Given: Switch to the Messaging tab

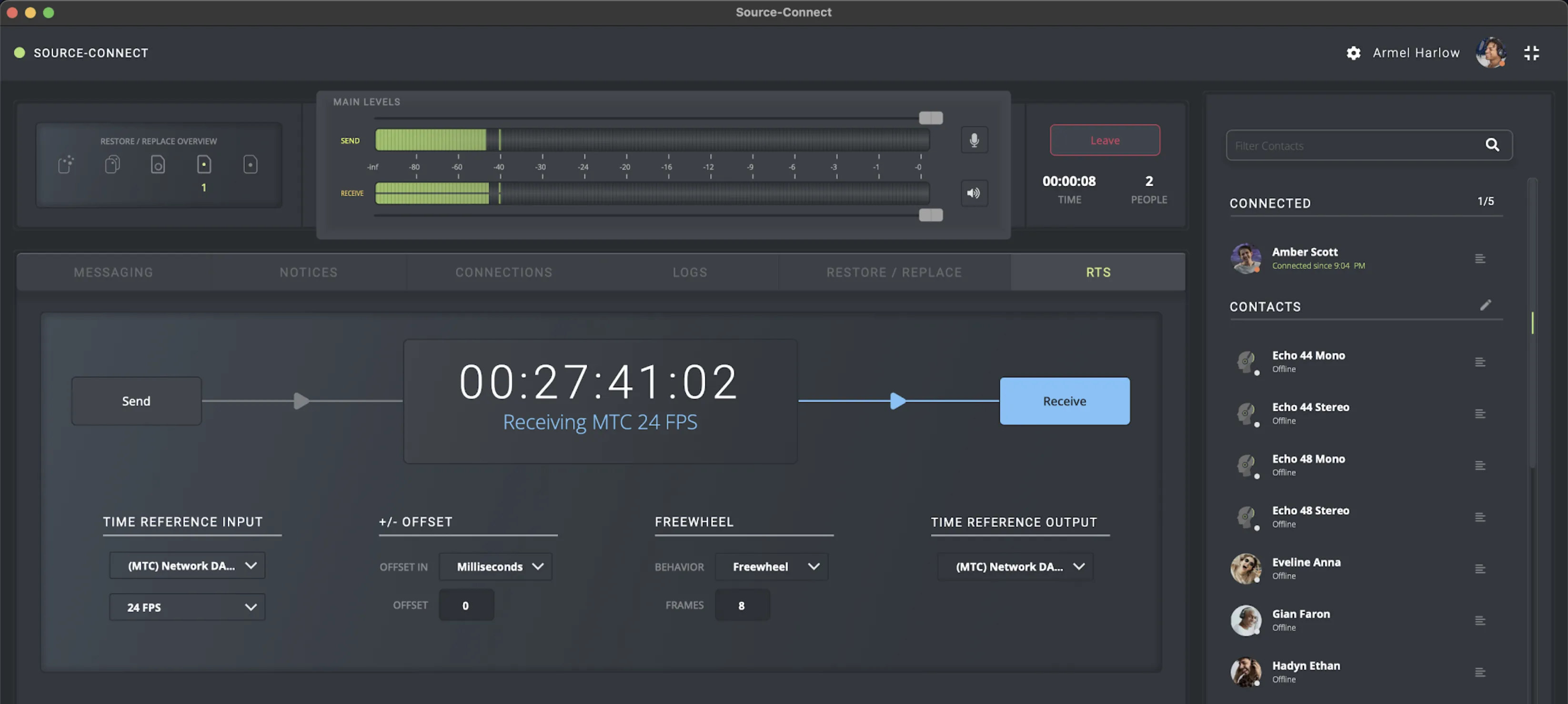Looking at the screenshot, I should pyautogui.click(x=114, y=272).
